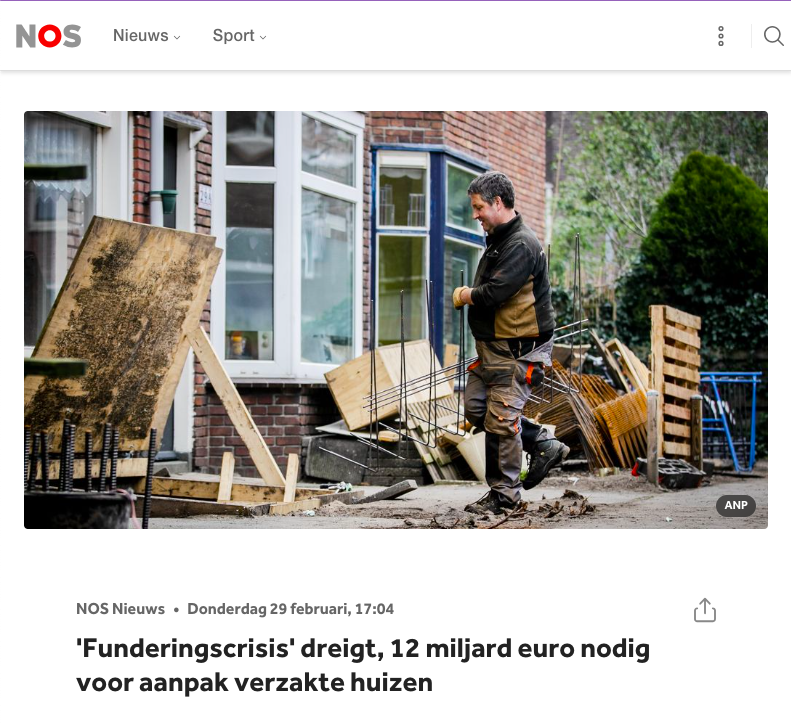Go to homepage via the NOS logo
Screen dimensions: 791x725
click(48, 36)
